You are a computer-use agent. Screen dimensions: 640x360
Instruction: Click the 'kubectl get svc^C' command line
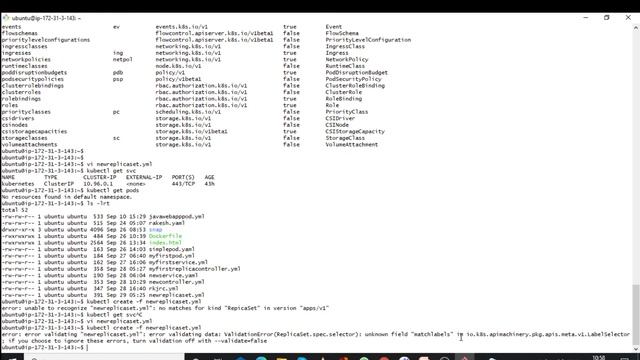point(72,315)
